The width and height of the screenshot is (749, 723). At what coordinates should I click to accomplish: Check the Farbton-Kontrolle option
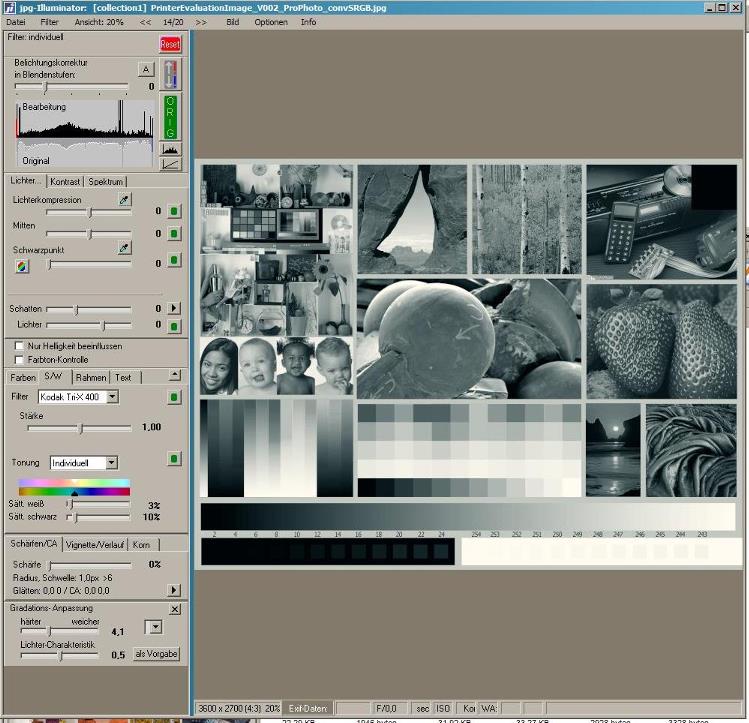[x=19, y=359]
